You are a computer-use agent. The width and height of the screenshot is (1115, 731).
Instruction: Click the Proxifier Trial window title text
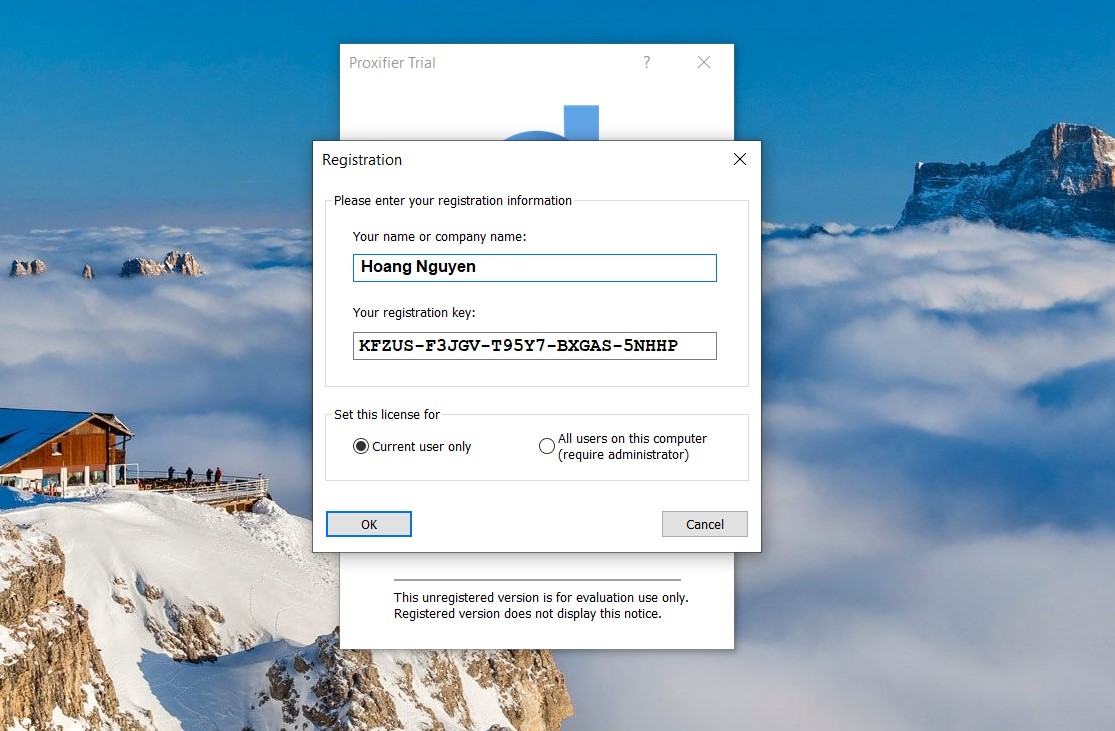pos(392,62)
